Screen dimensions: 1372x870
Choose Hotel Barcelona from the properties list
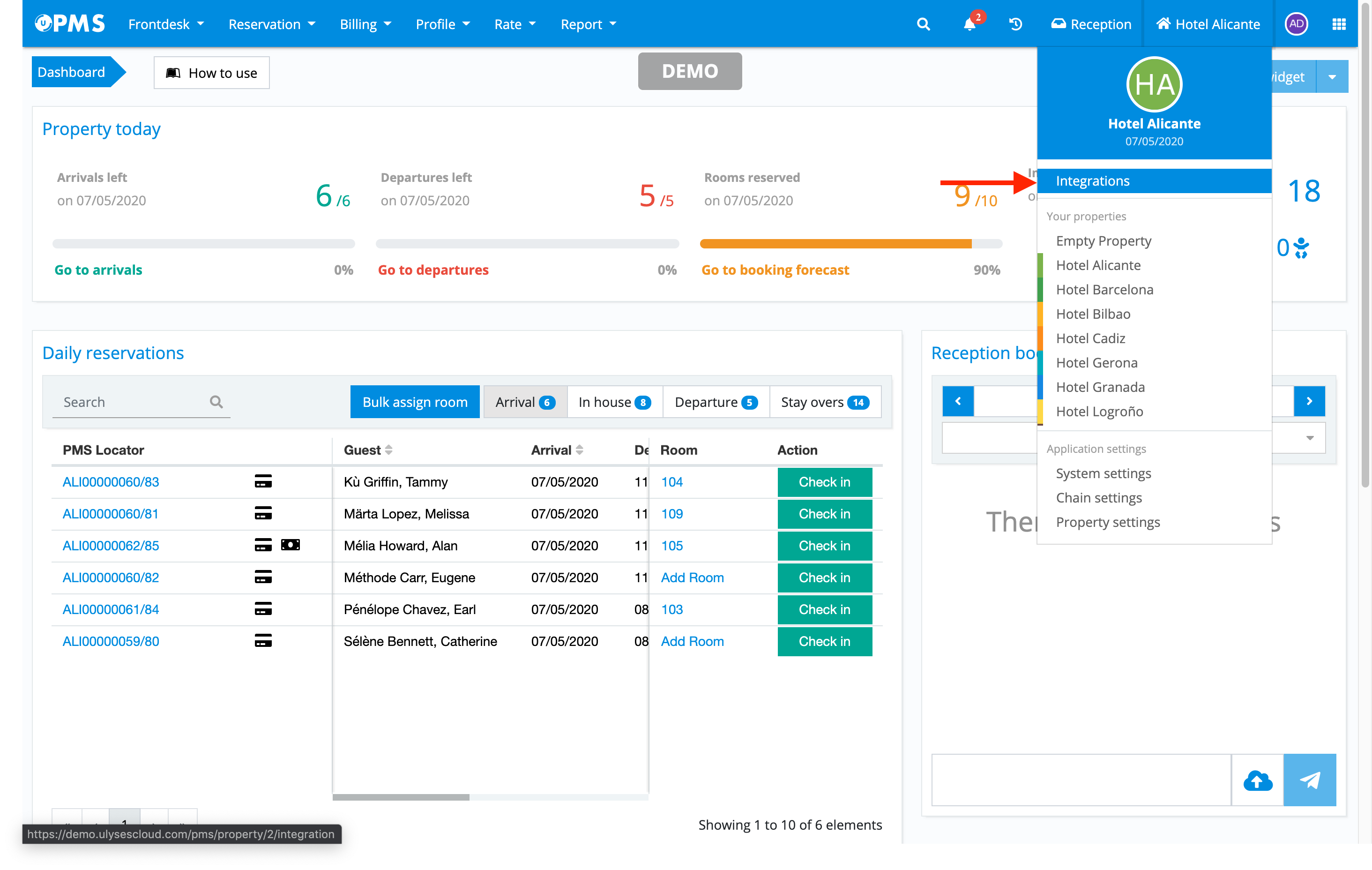tap(1104, 290)
